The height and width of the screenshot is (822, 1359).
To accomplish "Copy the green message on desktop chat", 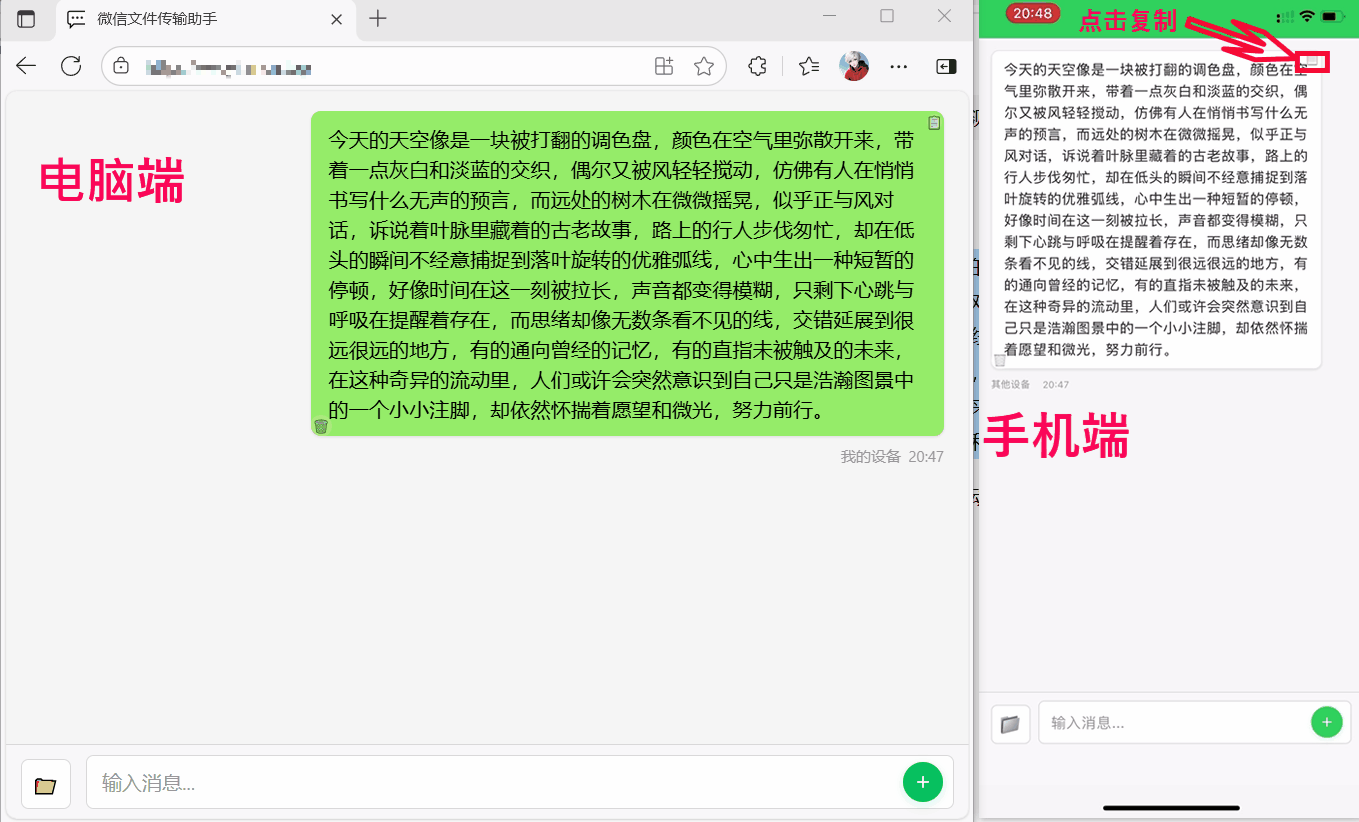I will tap(933, 123).
